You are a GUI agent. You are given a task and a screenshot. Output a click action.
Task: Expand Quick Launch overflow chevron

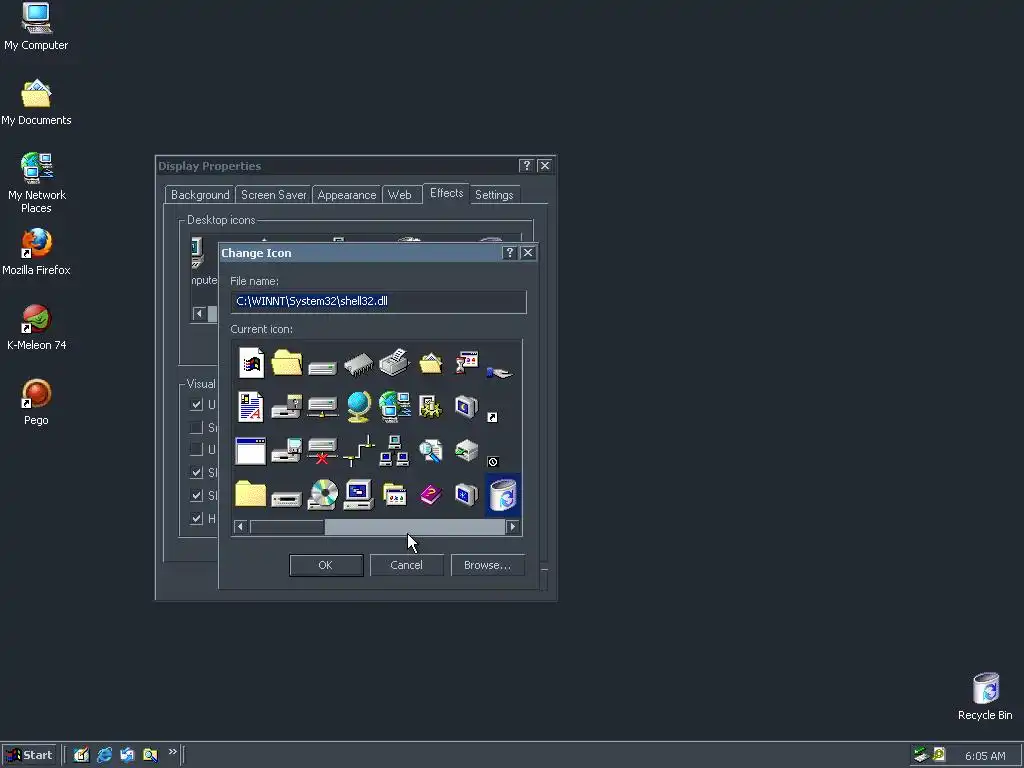tap(172, 752)
